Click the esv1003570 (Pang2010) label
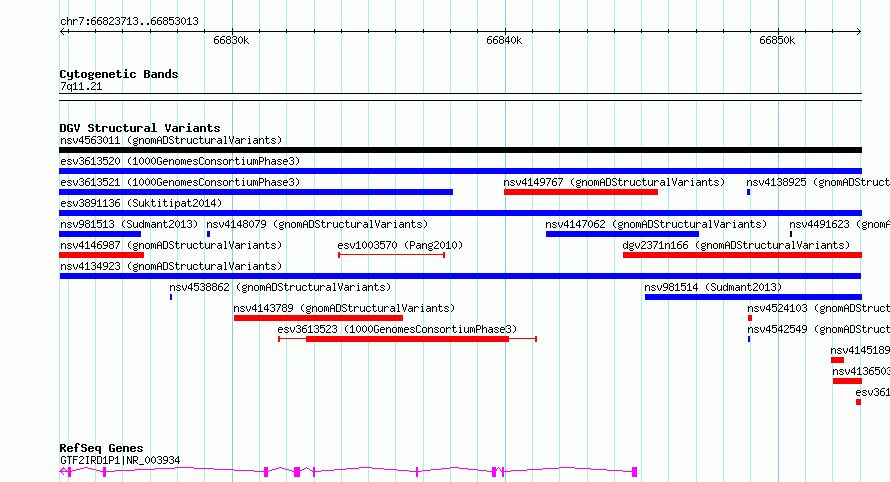Image resolution: width=890 pixels, height=482 pixels. click(400, 245)
